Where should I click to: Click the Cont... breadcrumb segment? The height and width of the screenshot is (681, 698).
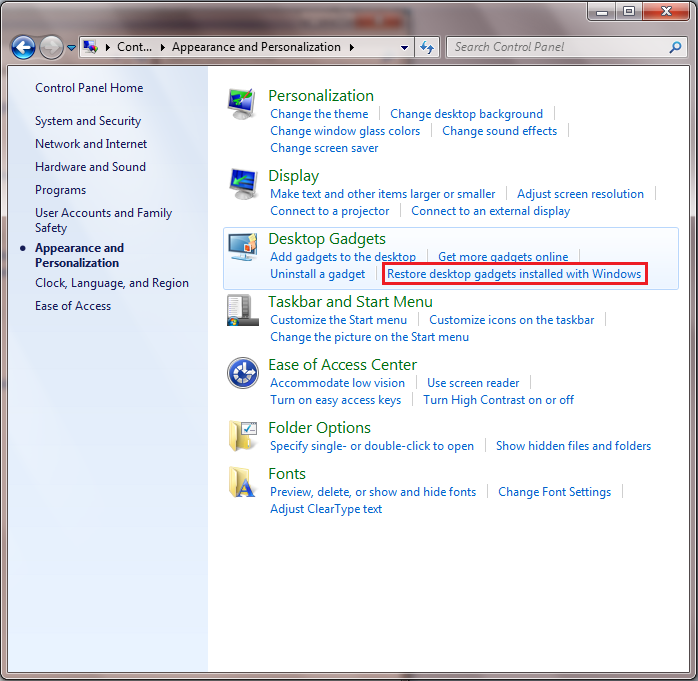point(134,47)
